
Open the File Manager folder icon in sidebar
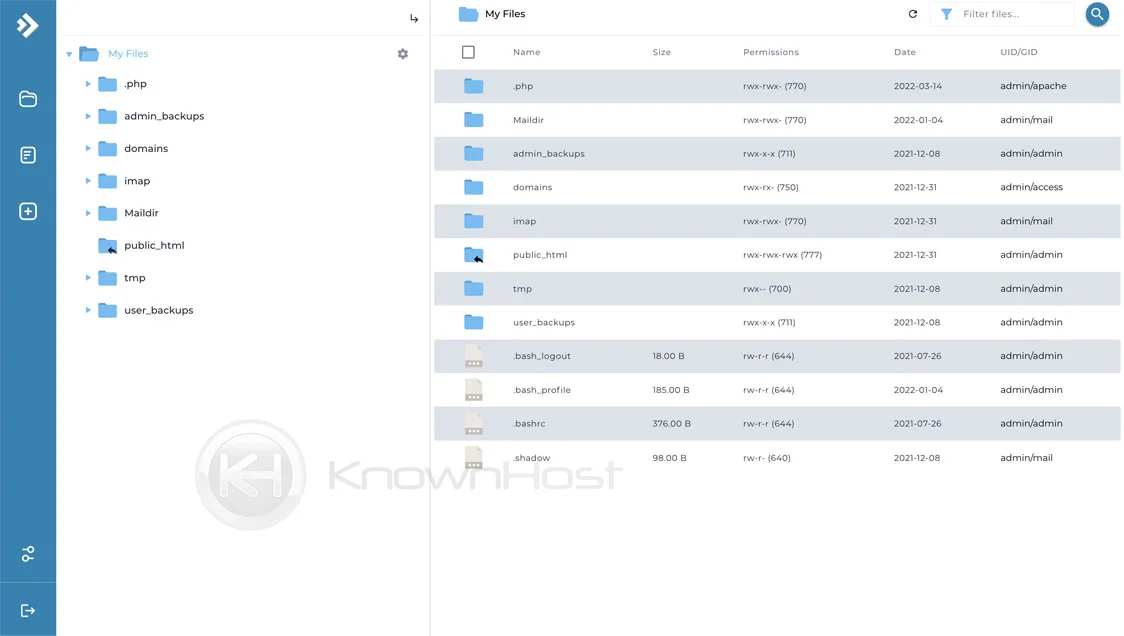click(x=27, y=98)
